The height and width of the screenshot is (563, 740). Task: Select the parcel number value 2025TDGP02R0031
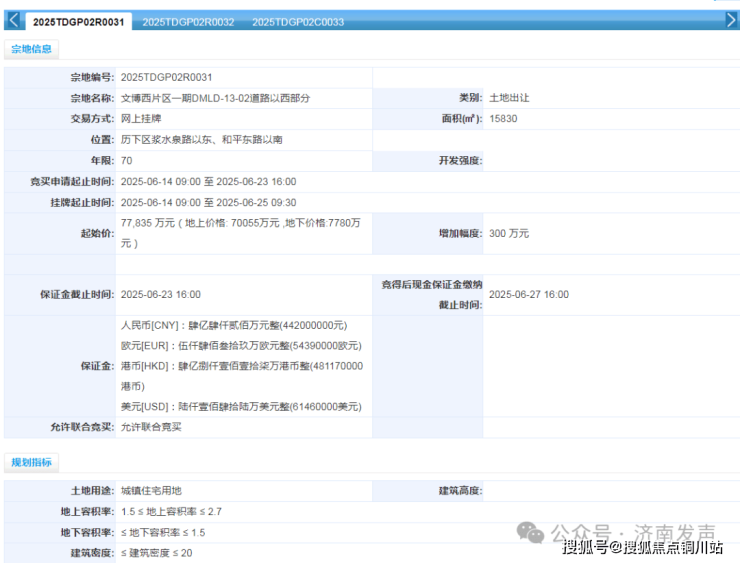[167, 77]
